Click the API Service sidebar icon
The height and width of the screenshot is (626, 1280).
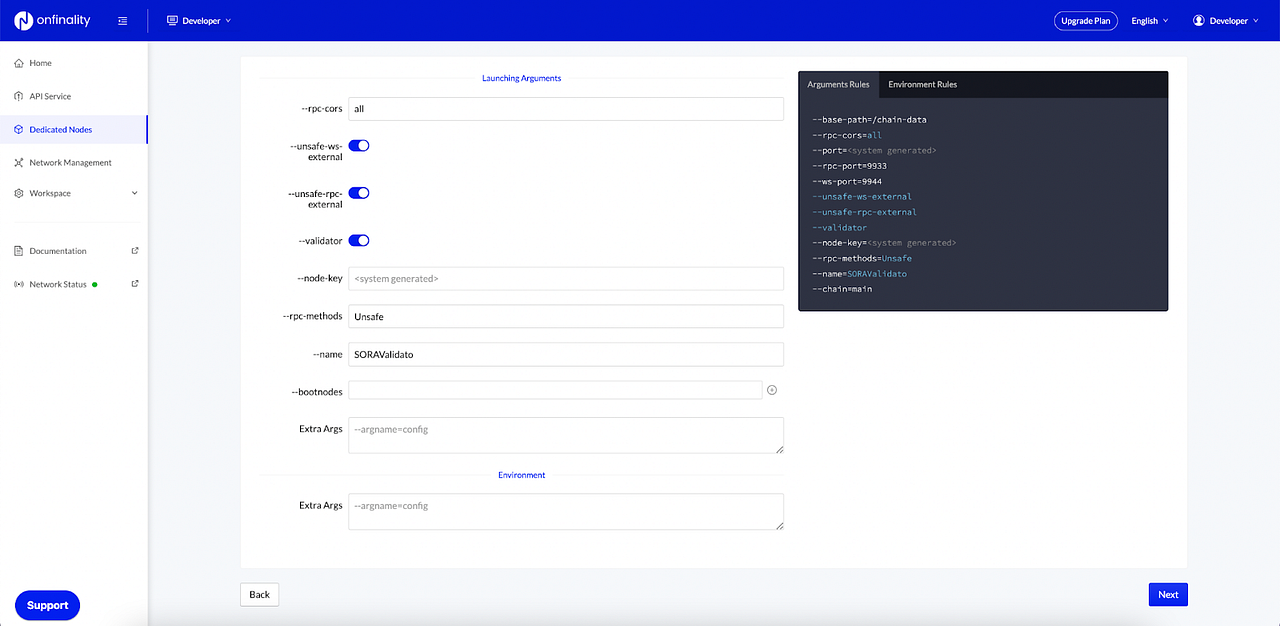click(19, 96)
